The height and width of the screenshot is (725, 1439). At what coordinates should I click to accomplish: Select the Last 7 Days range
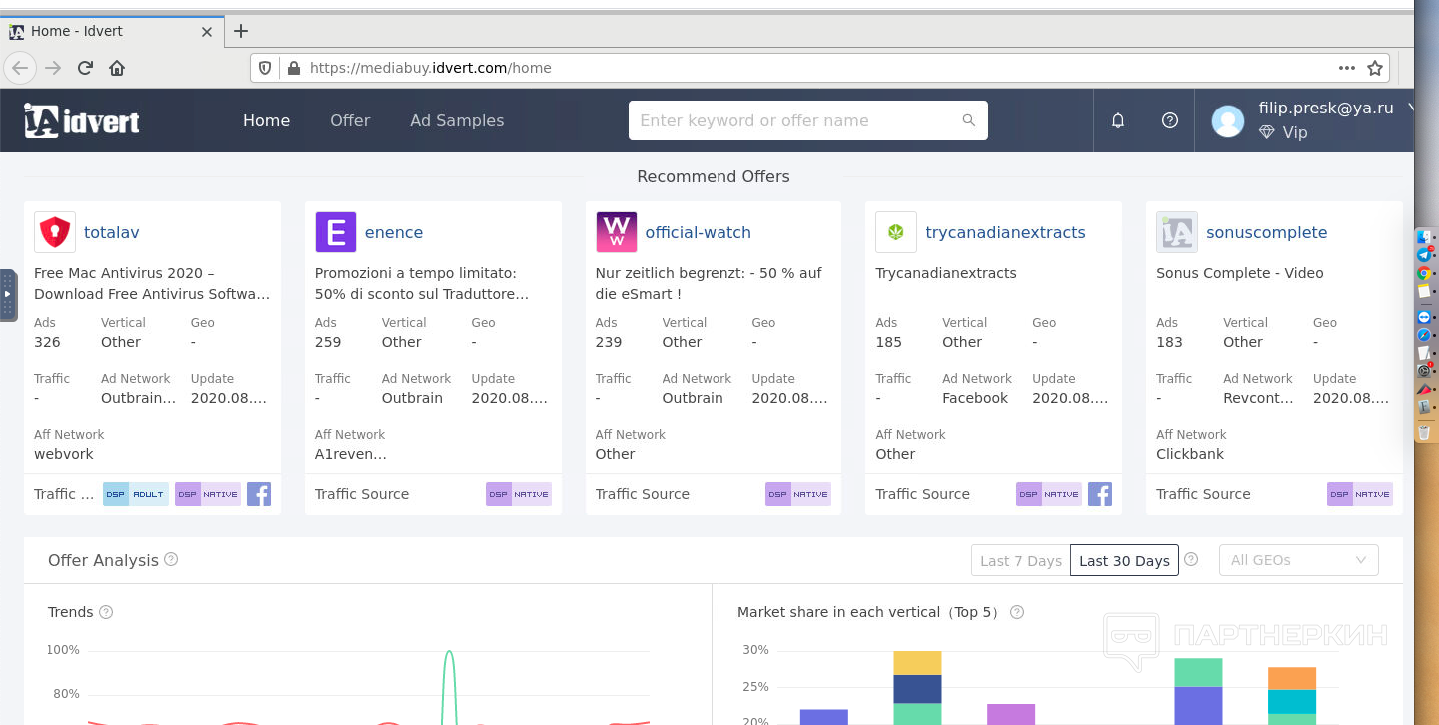[x=1020, y=560]
